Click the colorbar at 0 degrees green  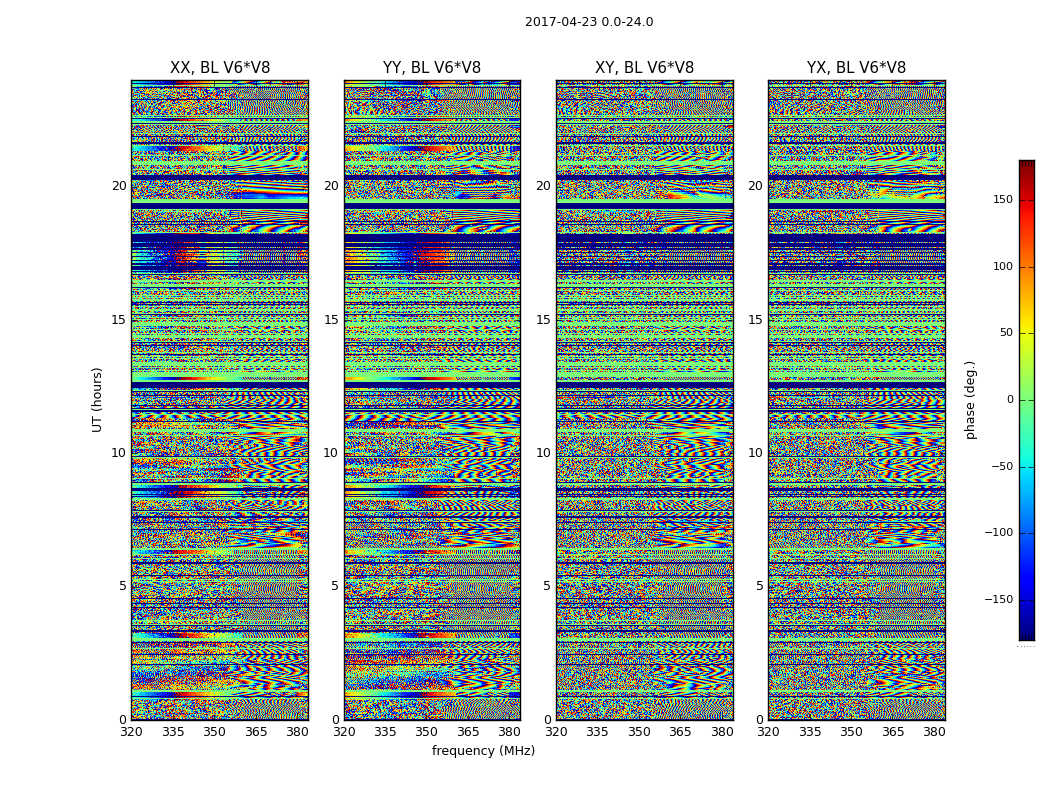(x=1027, y=400)
